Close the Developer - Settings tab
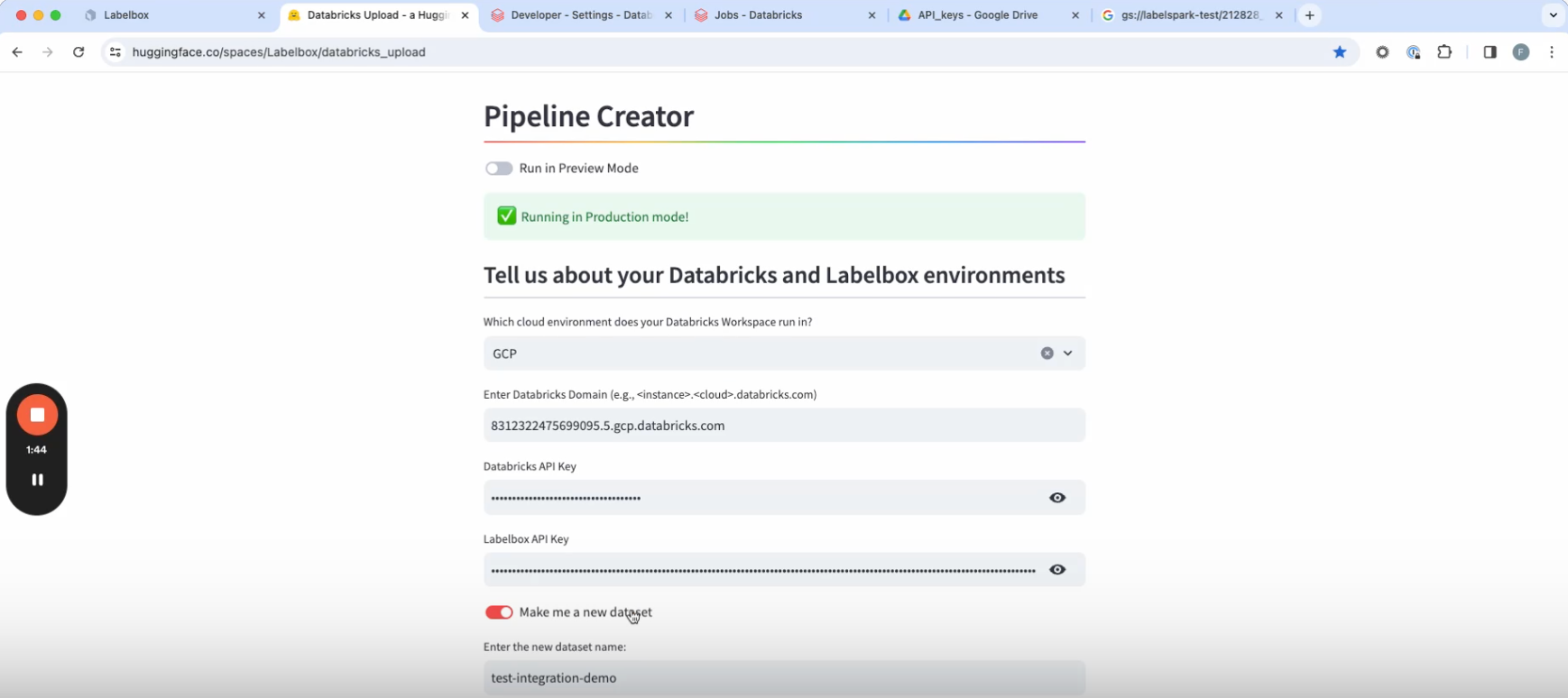Screen dimensions: 1568x698 669,15
